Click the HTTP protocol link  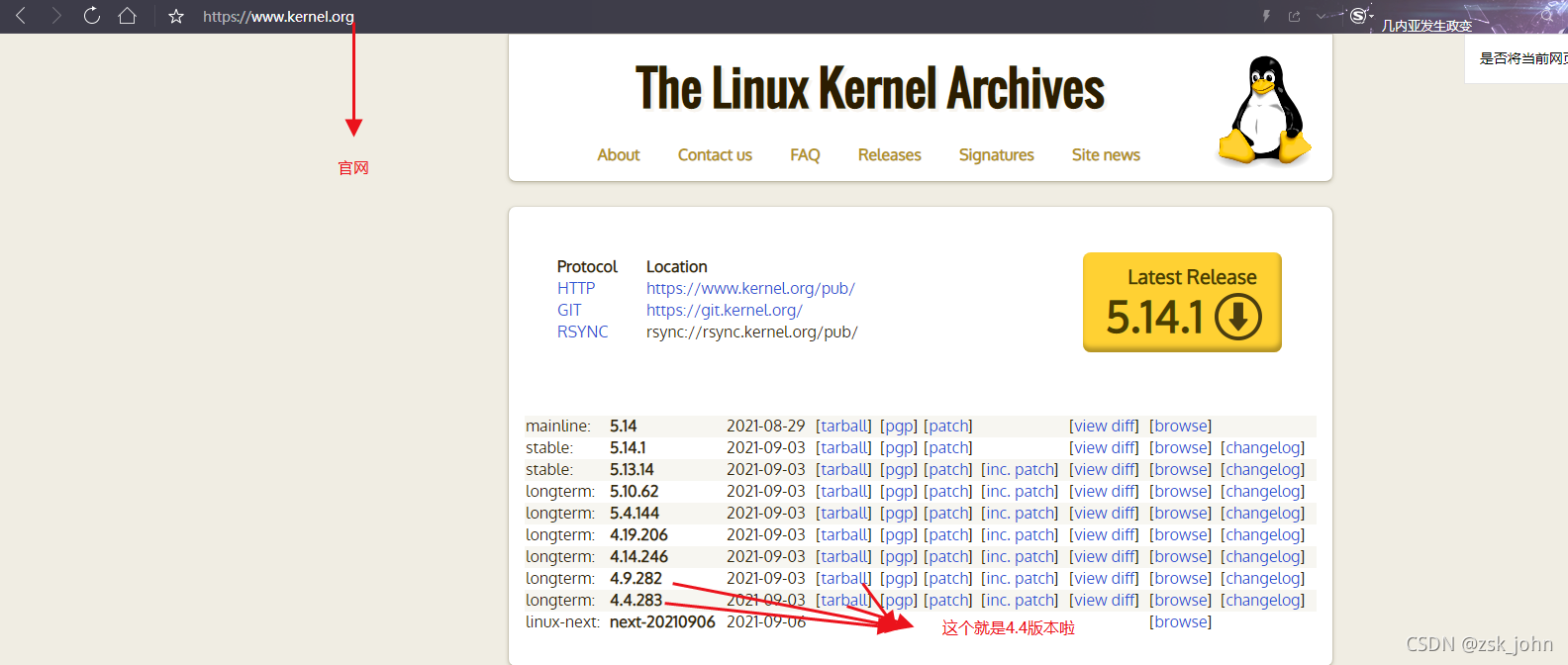(x=576, y=289)
